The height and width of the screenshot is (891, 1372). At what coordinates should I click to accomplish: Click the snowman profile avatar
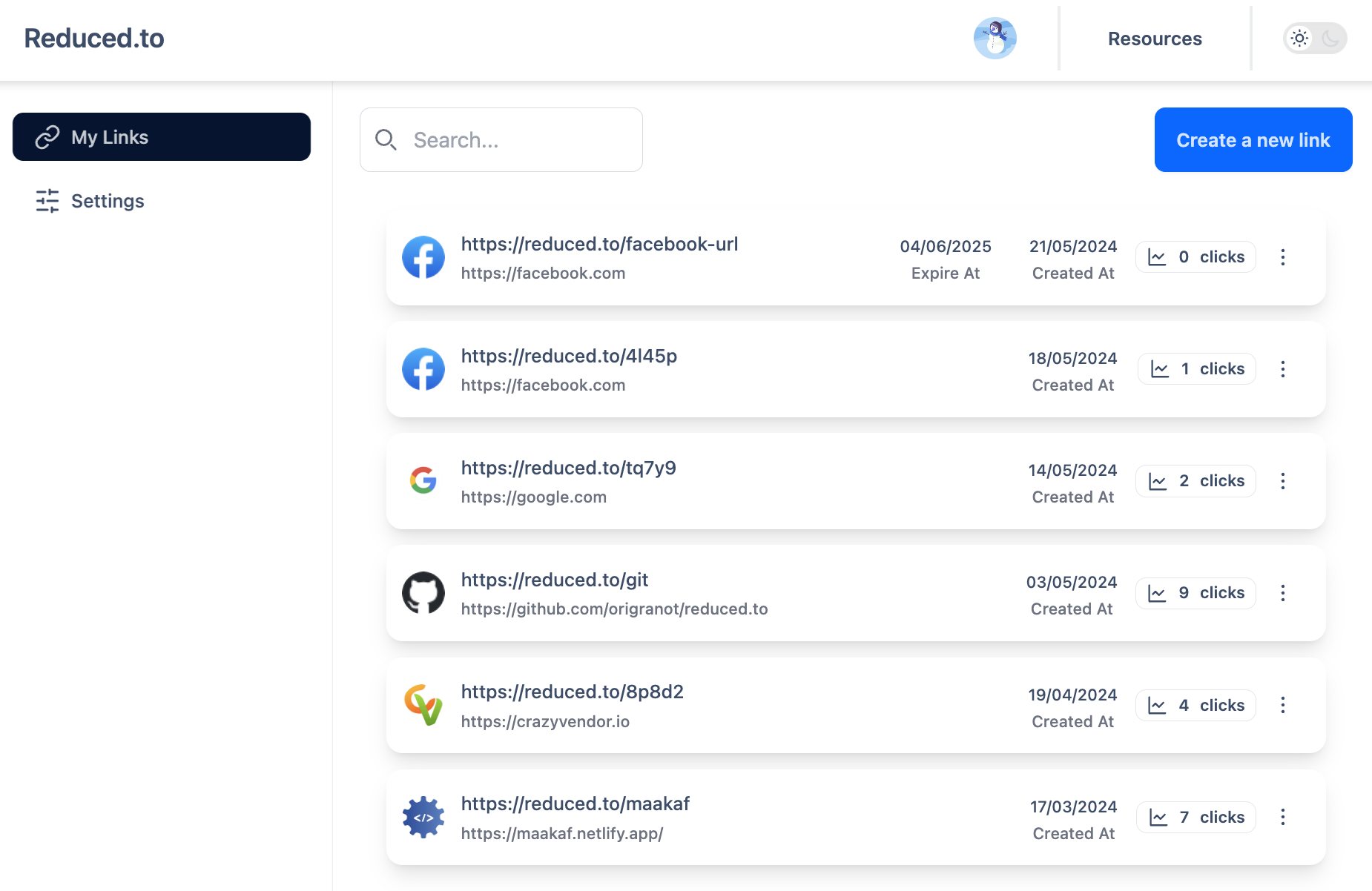click(x=995, y=38)
